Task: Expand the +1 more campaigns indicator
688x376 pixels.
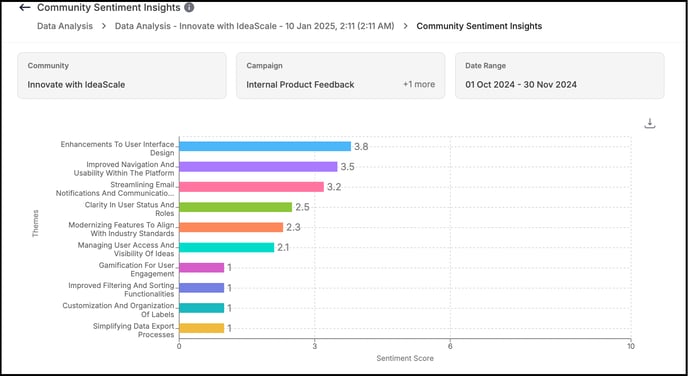Action: tap(419, 84)
